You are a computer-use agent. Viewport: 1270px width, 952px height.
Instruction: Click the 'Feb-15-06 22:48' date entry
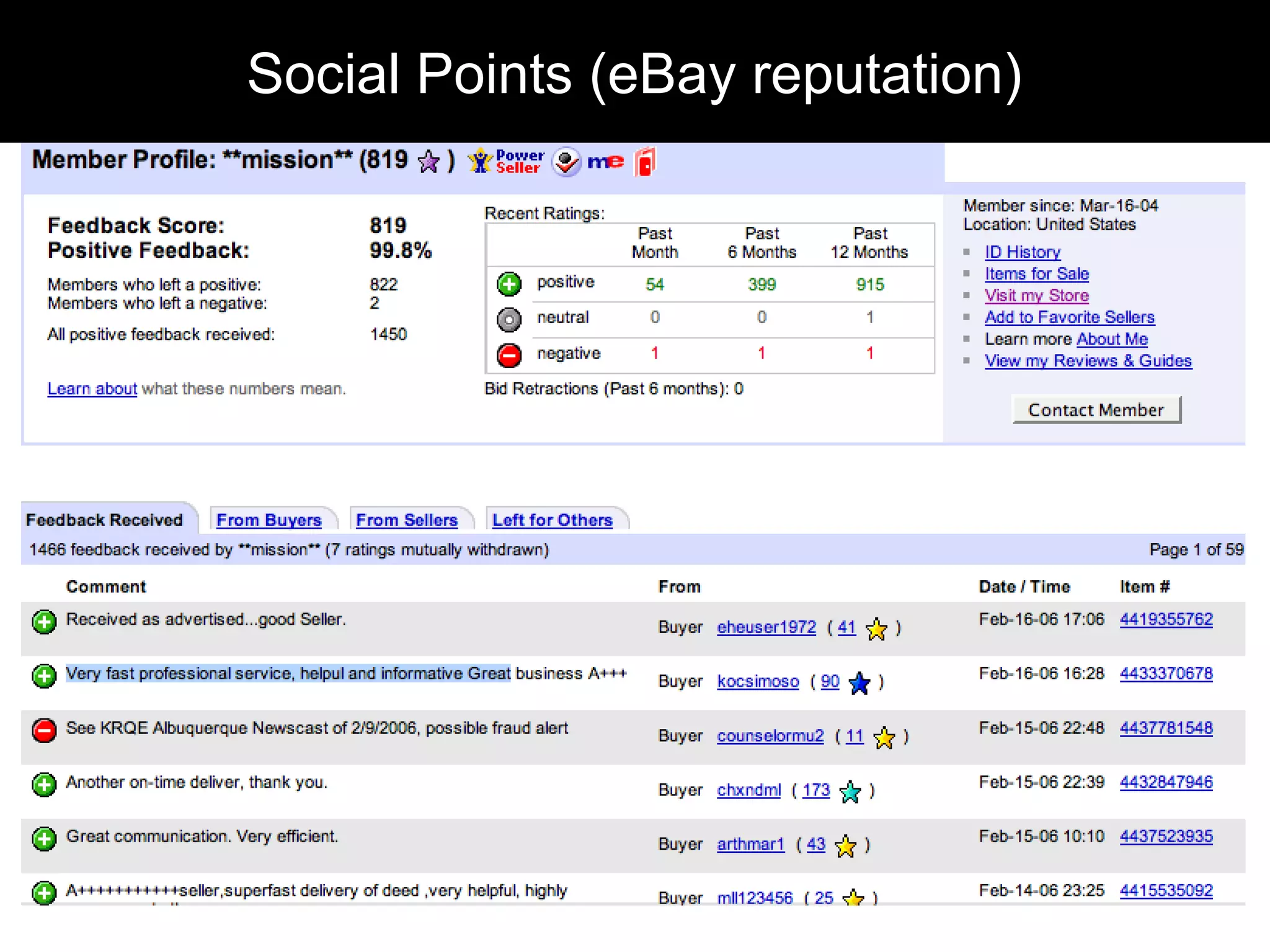click(x=1042, y=728)
